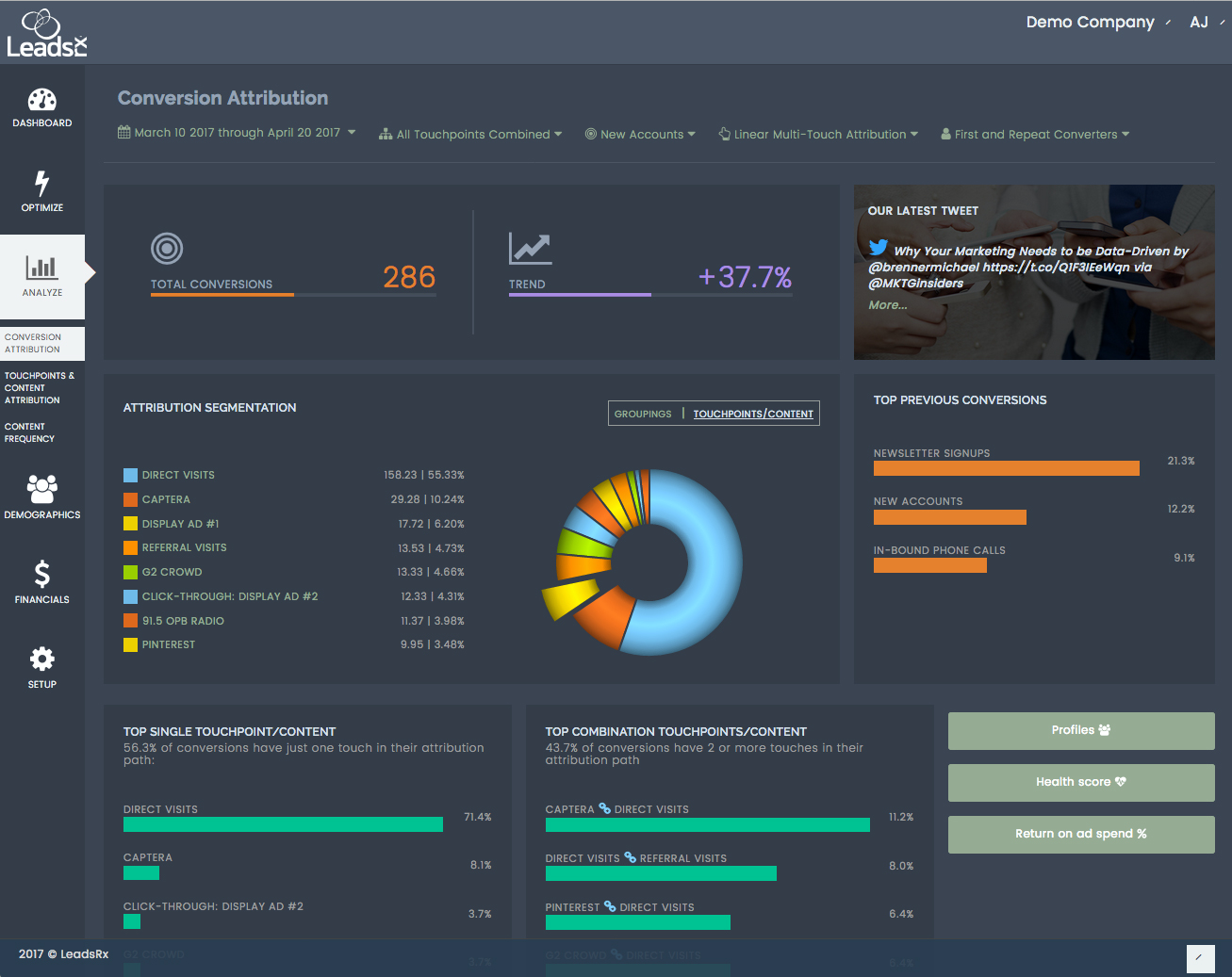Click the trend line chart icon
This screenshot has height=977, width=1232.
pos(530,249)
